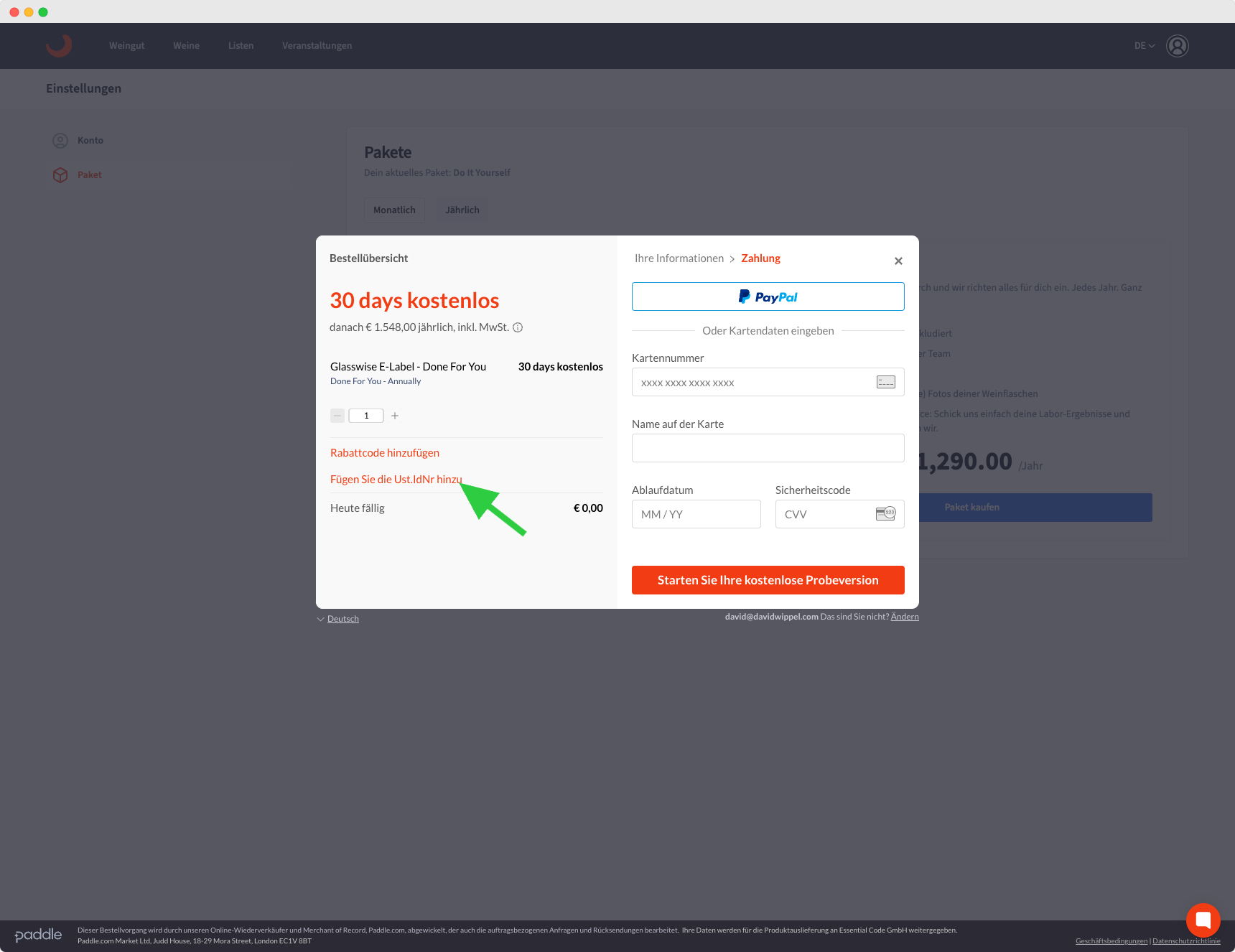Click the CVV help card icon

pyautogui.click(x=886, y=513)
